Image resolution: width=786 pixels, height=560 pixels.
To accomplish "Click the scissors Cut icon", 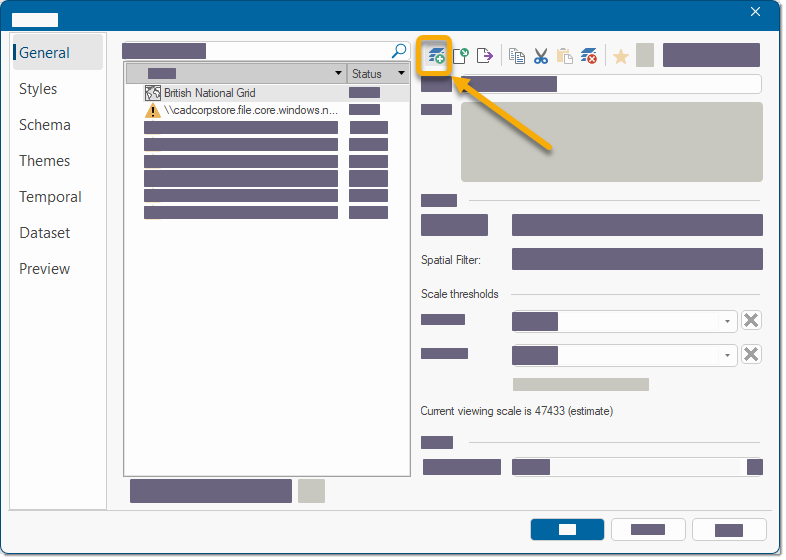I will [541, 56].
